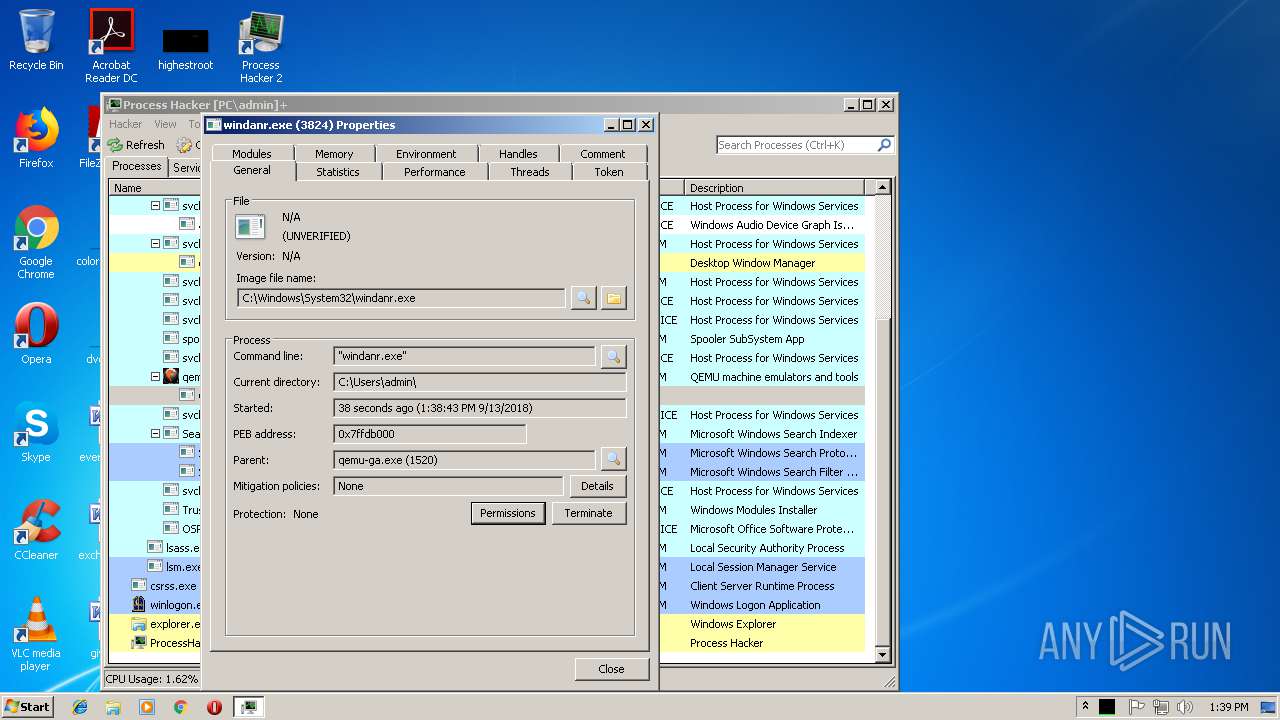Select the General tab
1280x720 pixels.
pos(252,171)
